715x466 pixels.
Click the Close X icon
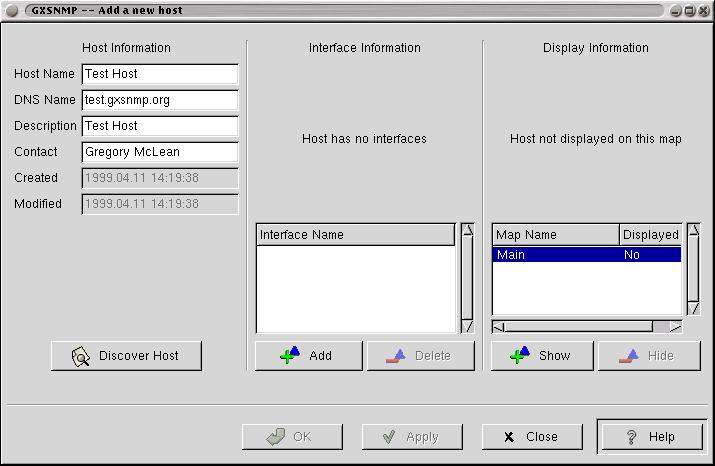[509, 437]
